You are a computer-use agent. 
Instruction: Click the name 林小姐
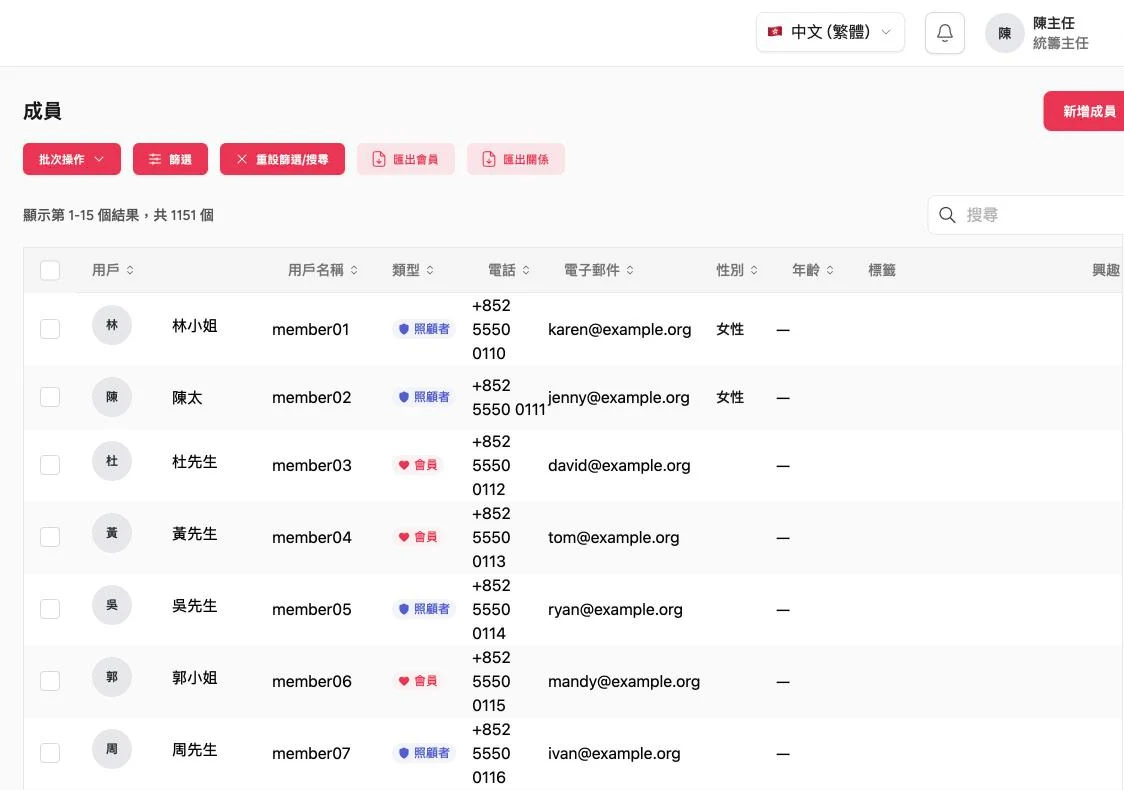[x=194, y=325]
